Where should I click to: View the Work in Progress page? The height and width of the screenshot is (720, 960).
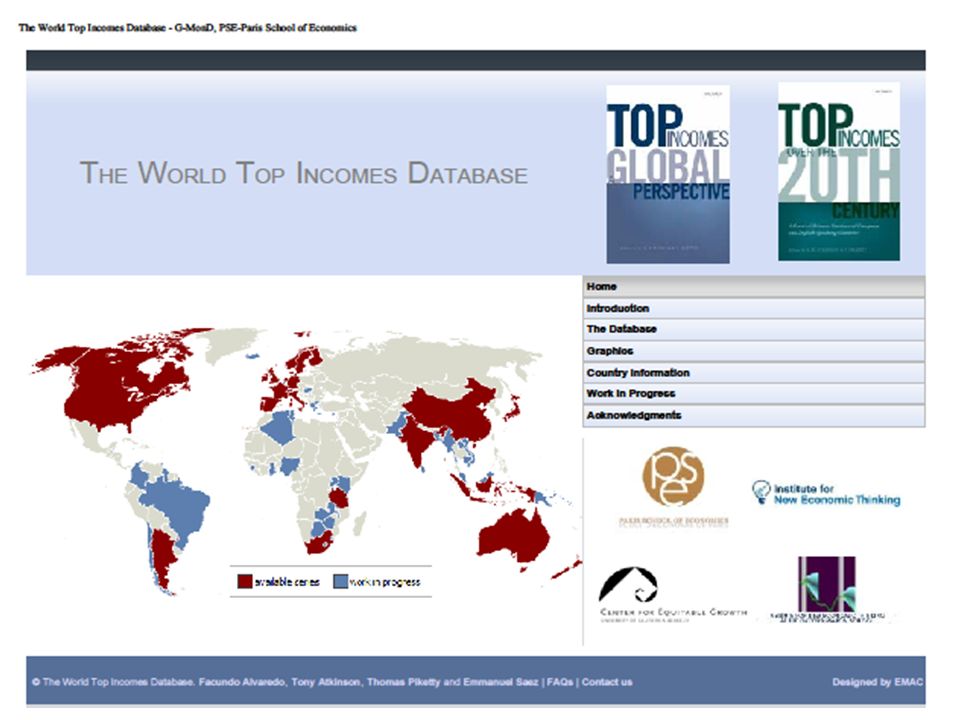coord(753,394)
